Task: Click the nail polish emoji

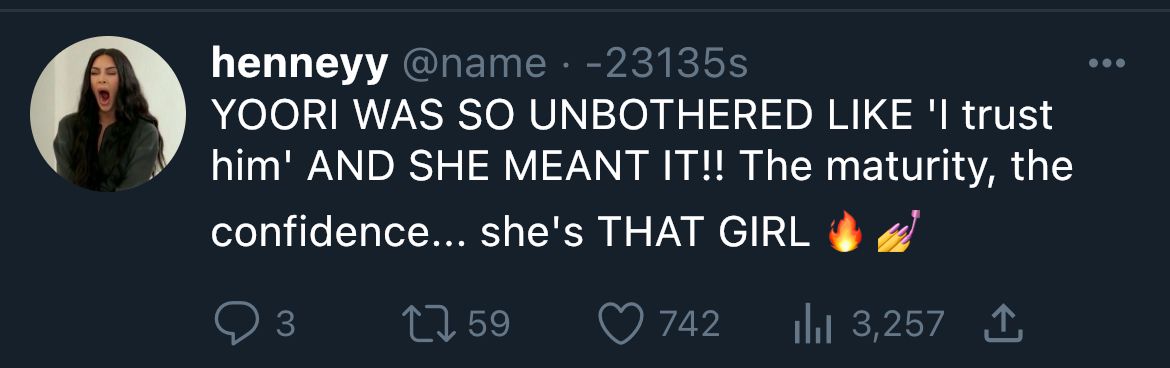Action: (x=898, y=232)
